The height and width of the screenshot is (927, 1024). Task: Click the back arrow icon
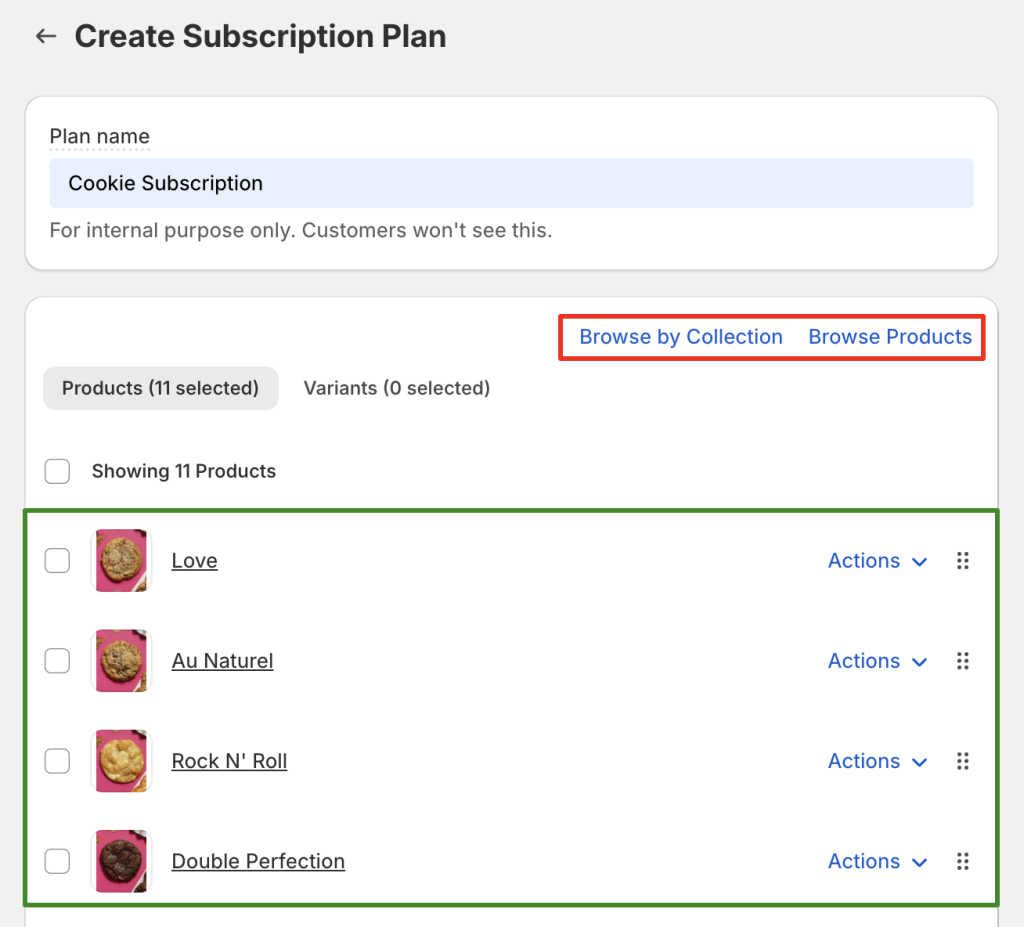[x=45, y=37]
